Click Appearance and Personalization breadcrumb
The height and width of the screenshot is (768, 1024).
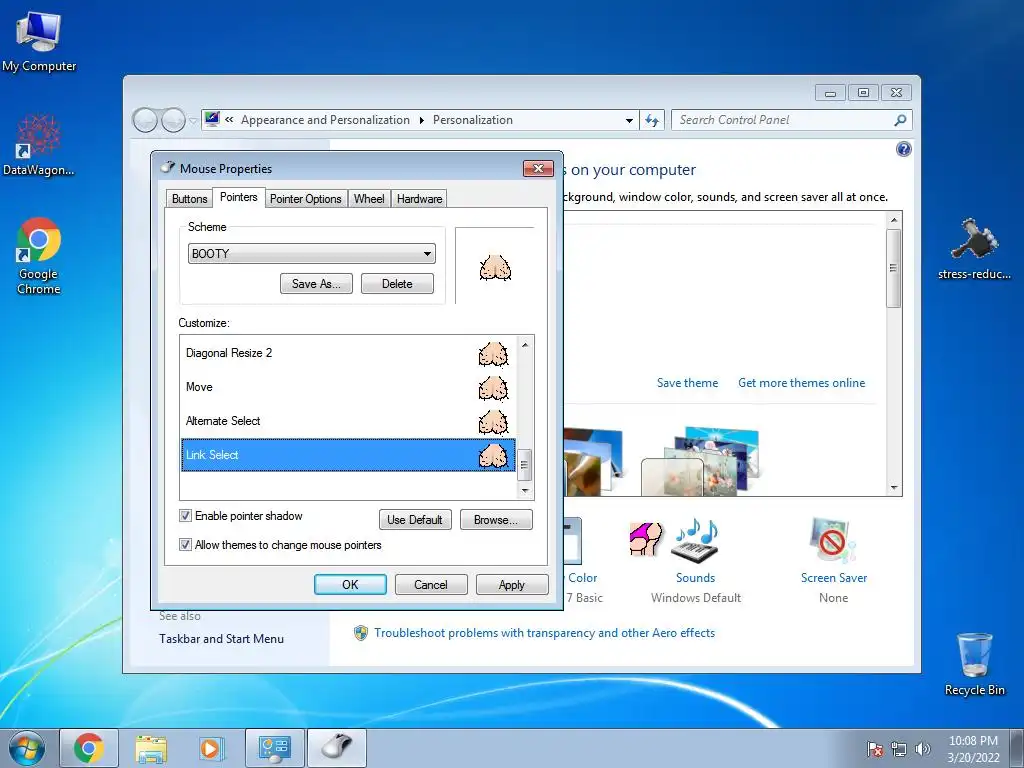point(325,120)
